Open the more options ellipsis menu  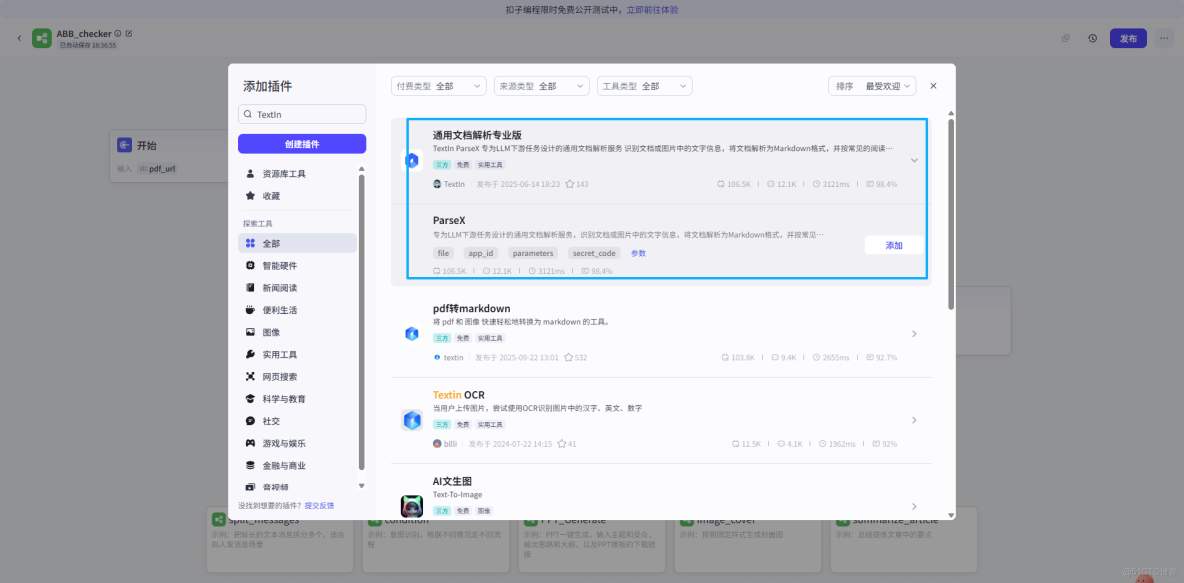pos(1163,37)
